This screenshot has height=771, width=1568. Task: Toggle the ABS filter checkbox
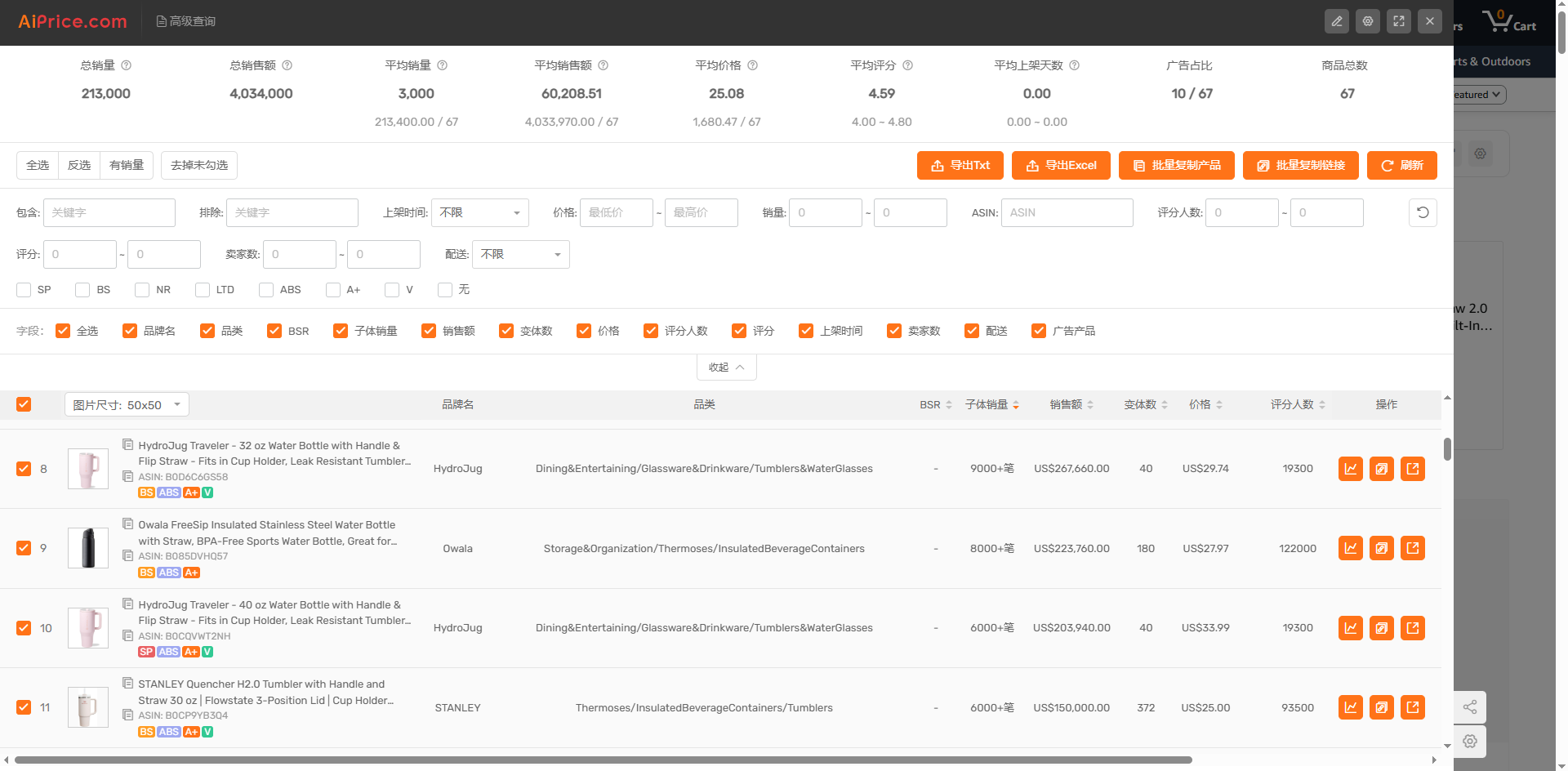pos(266,290)
